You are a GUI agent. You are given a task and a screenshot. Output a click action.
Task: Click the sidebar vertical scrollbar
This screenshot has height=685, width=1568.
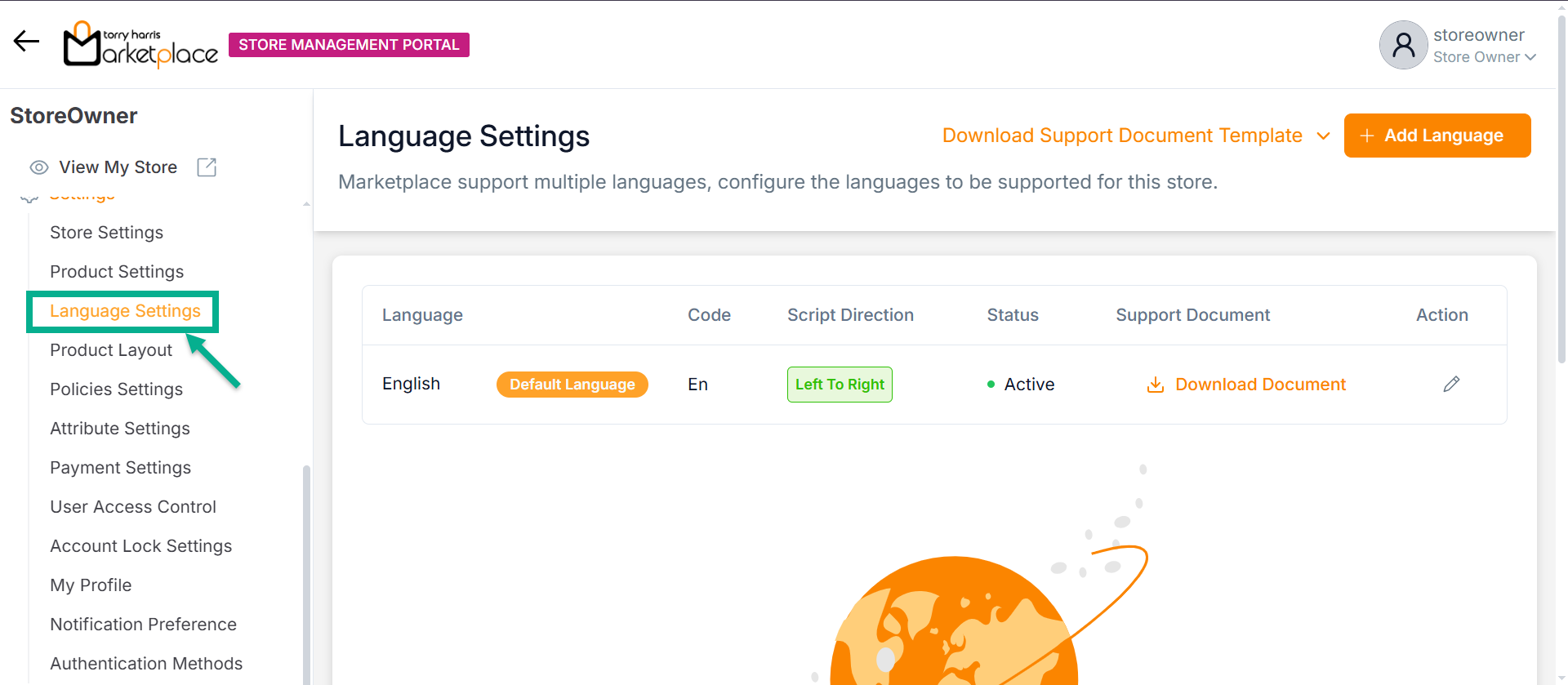coord(306,572)
